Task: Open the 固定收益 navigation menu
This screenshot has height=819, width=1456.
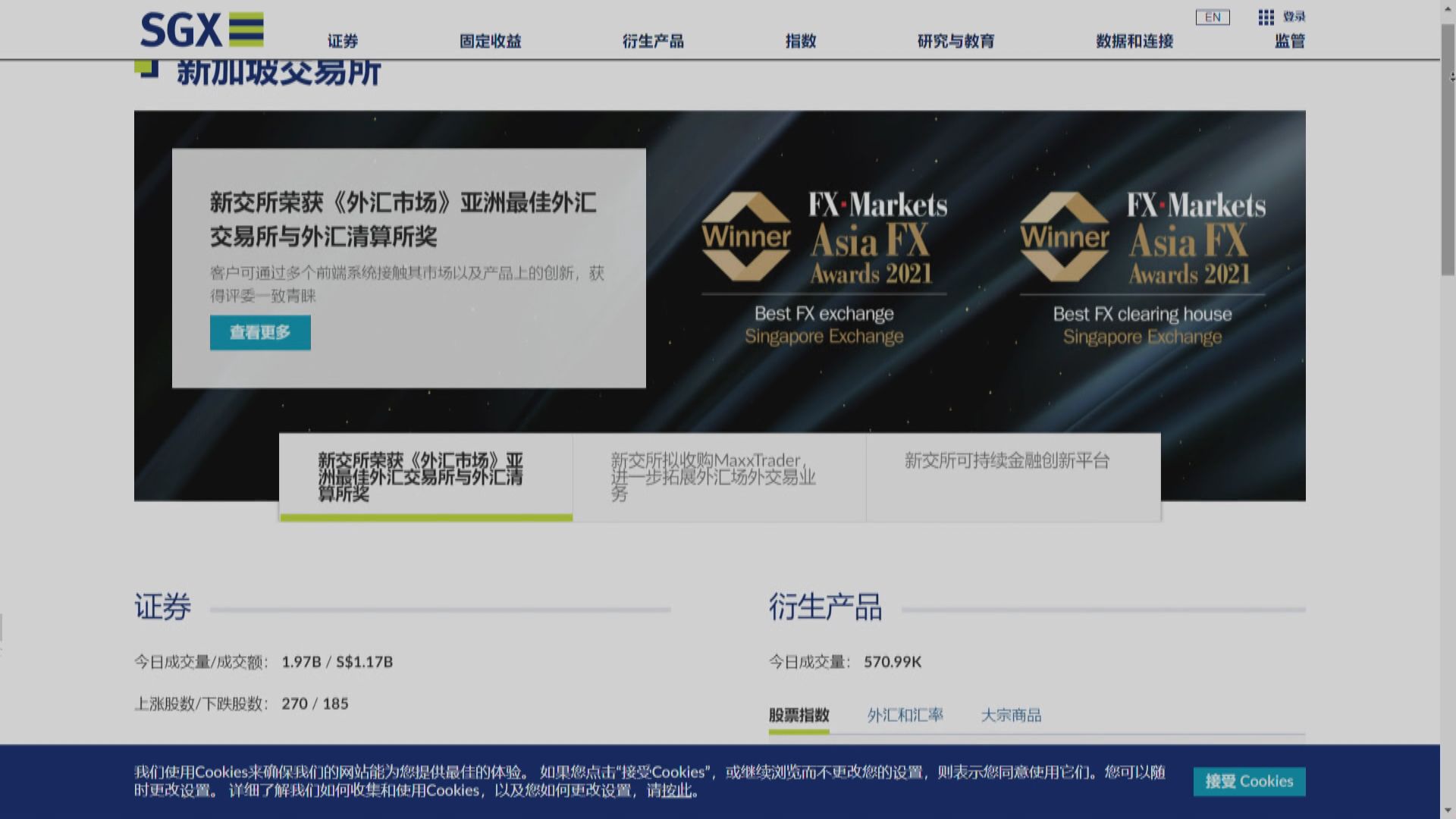Action: (490, 42)
